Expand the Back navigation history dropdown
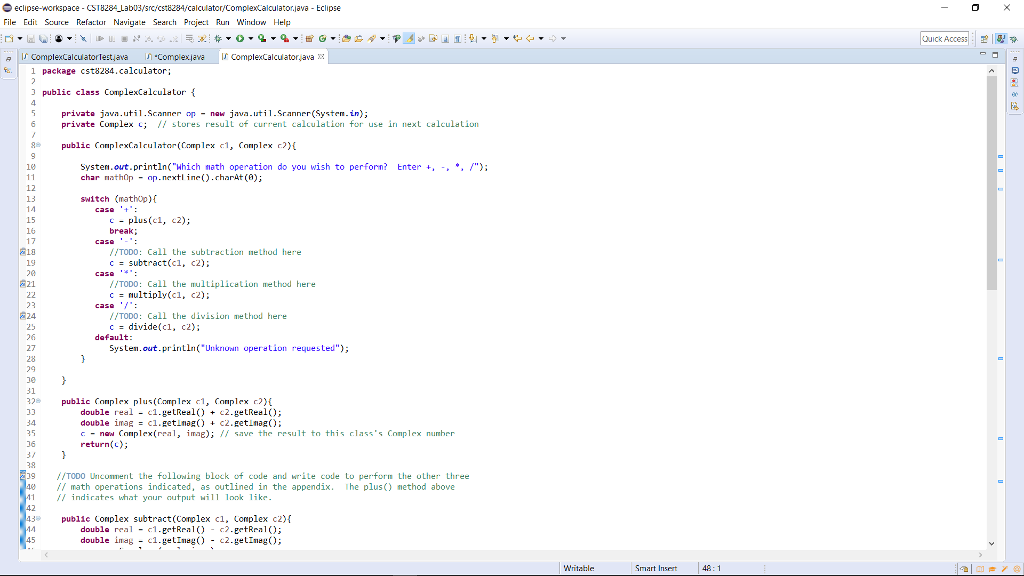This screenshot has width=1024, height=576. click(x=540, y=39)
